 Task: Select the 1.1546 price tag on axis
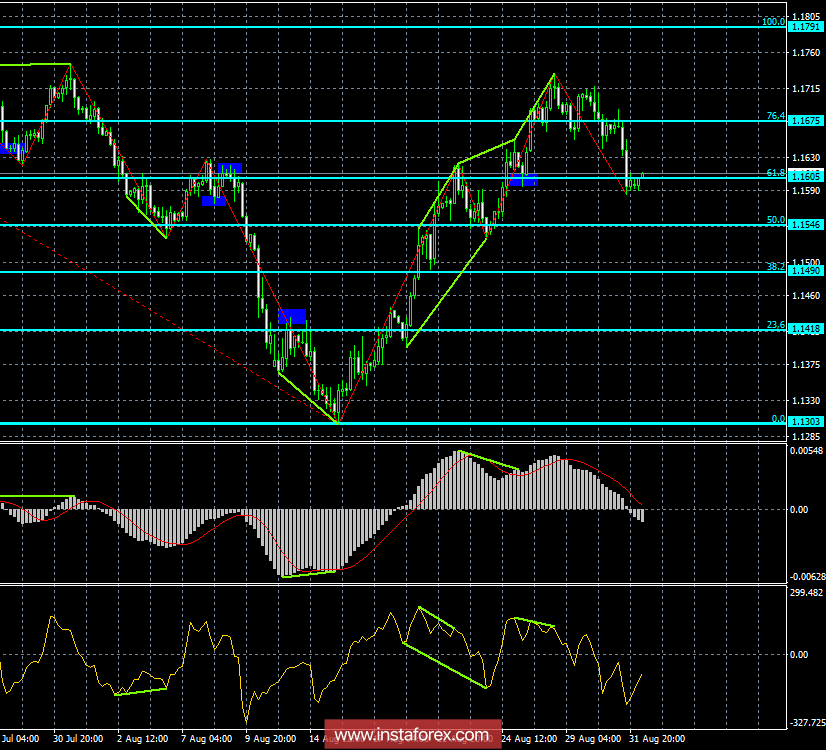(805, 225)
